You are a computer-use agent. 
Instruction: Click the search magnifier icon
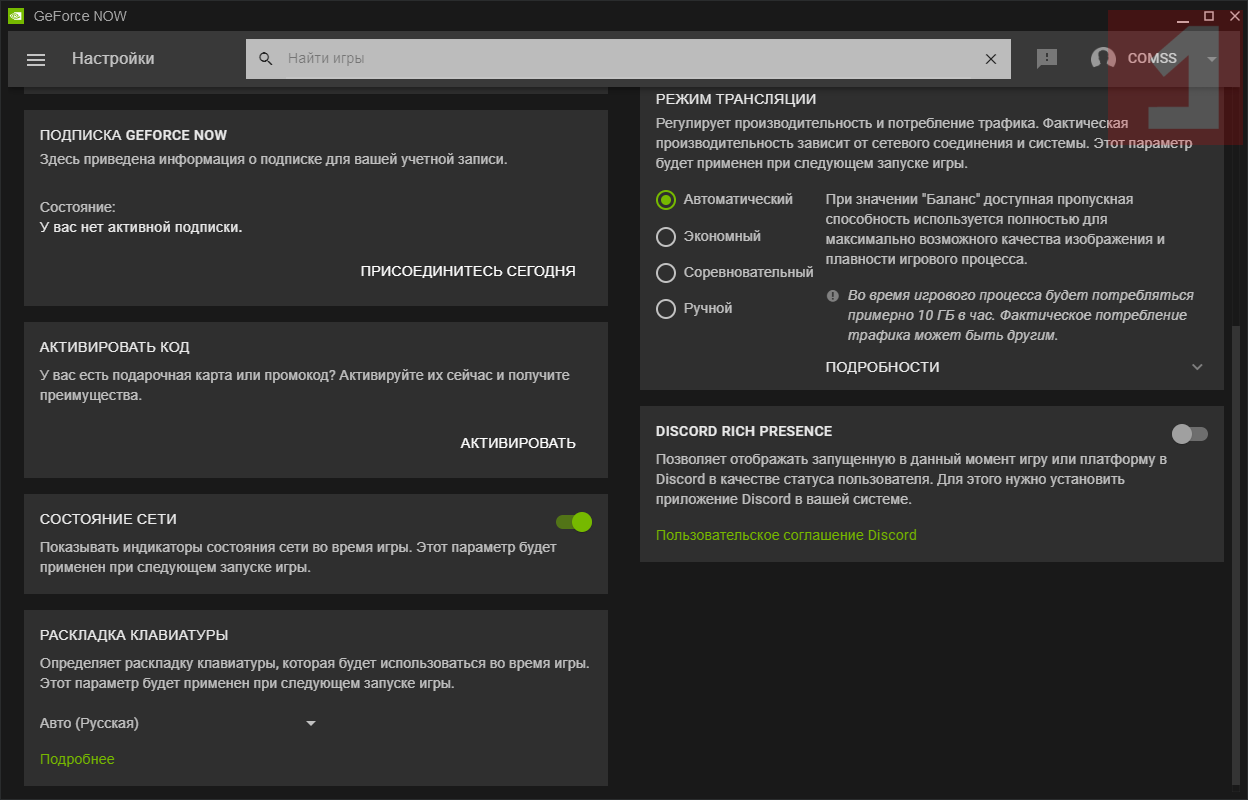266,59
